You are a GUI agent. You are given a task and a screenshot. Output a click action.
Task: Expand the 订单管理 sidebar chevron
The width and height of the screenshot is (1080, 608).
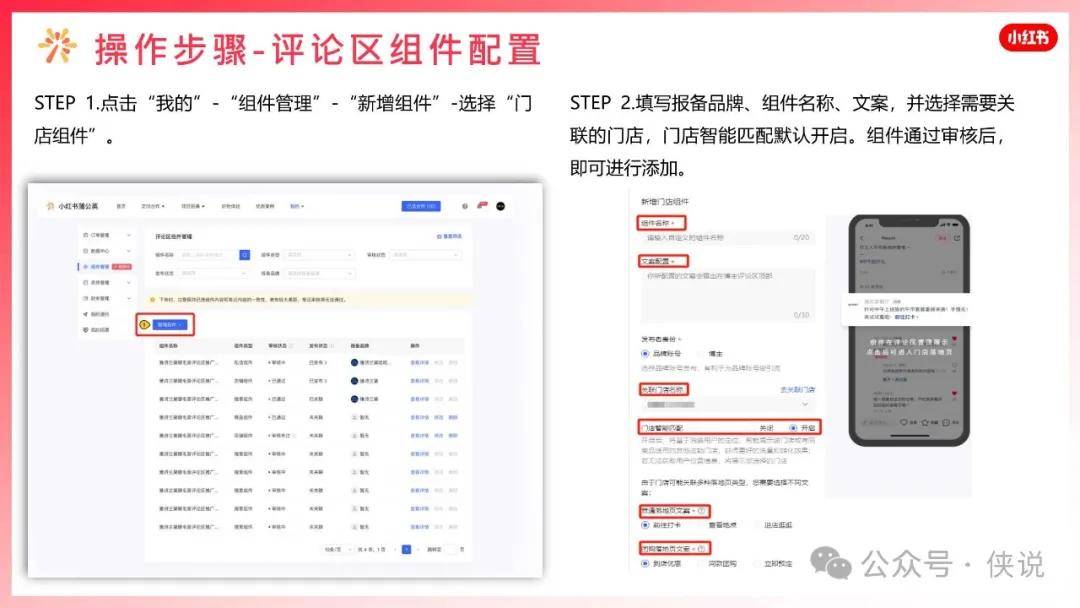[129, 235]
